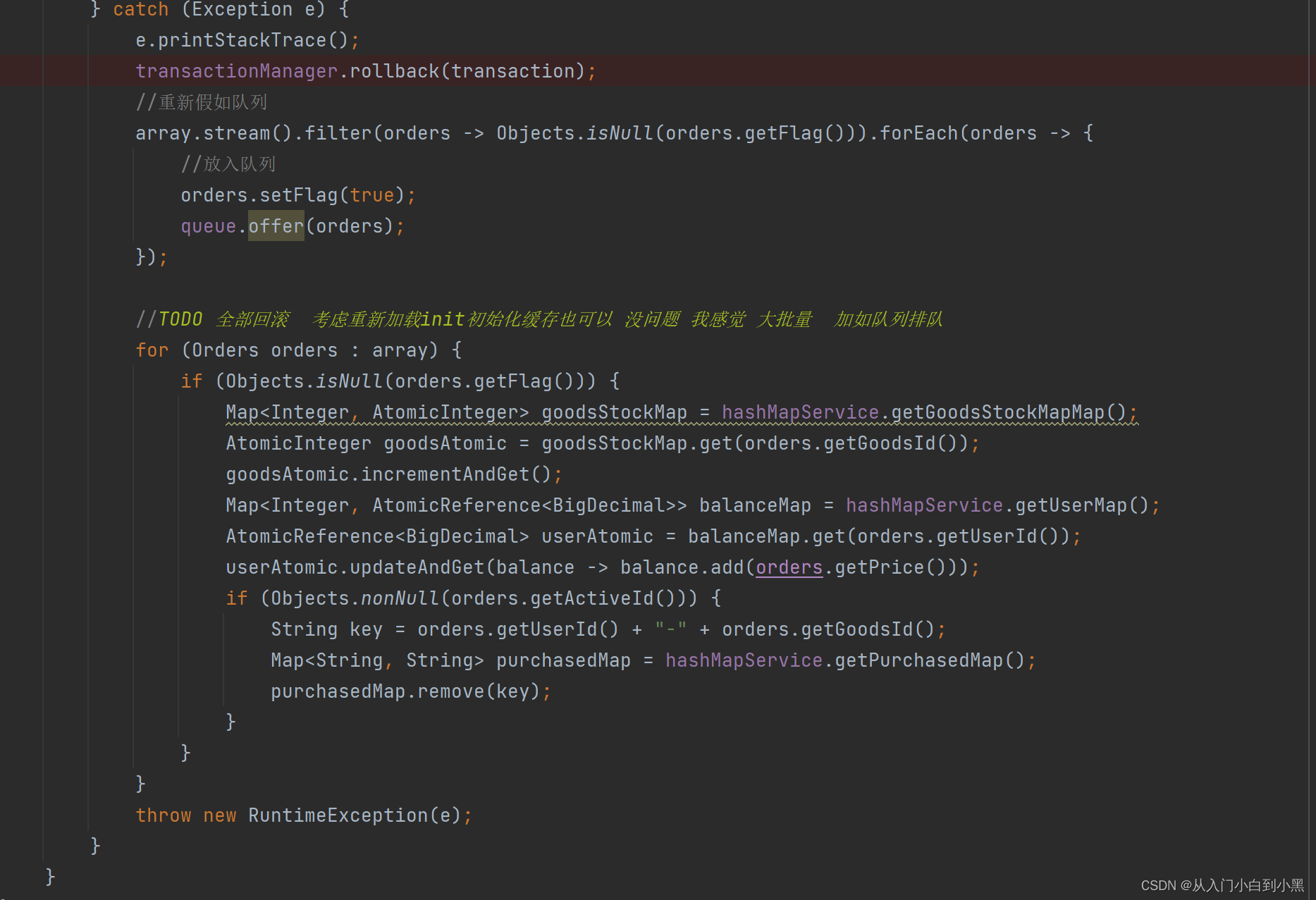This screenshot has width=1316, height=900.
Task: Click userAtomic variable declaration
Action: (597, 536)
